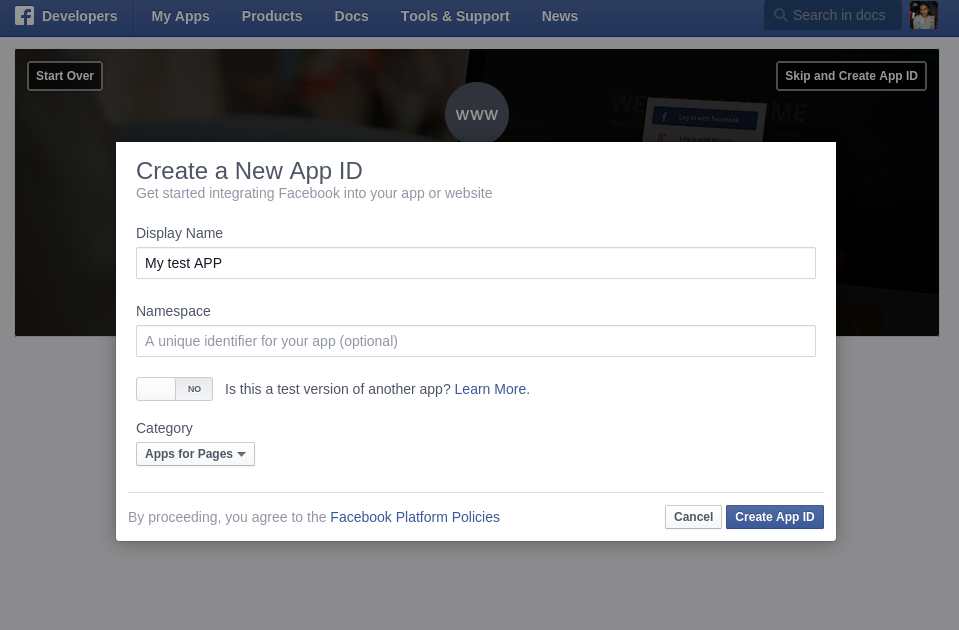Image resolution: width=959 pixels, height=630 pixels.
Task: Open the Products menu
Action: coord(272,16)
